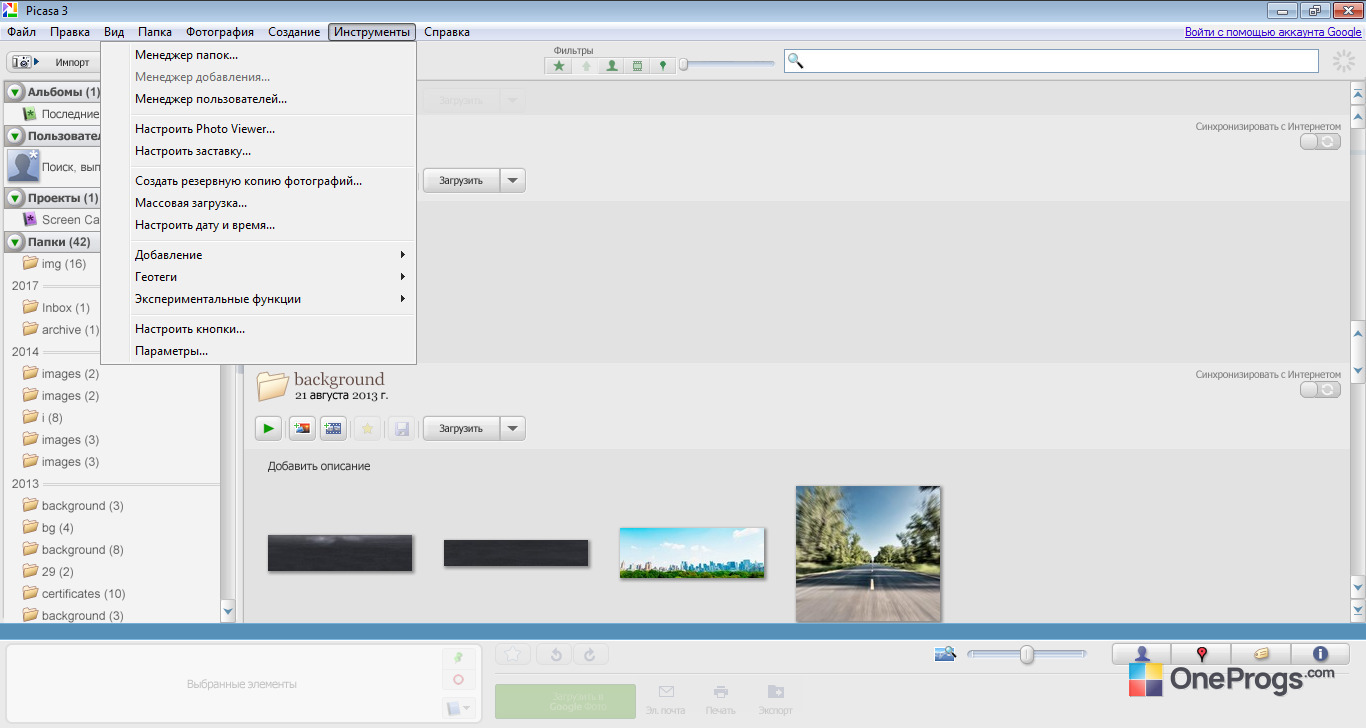Open Параметры from Инструменты menu

click(259, 351)
